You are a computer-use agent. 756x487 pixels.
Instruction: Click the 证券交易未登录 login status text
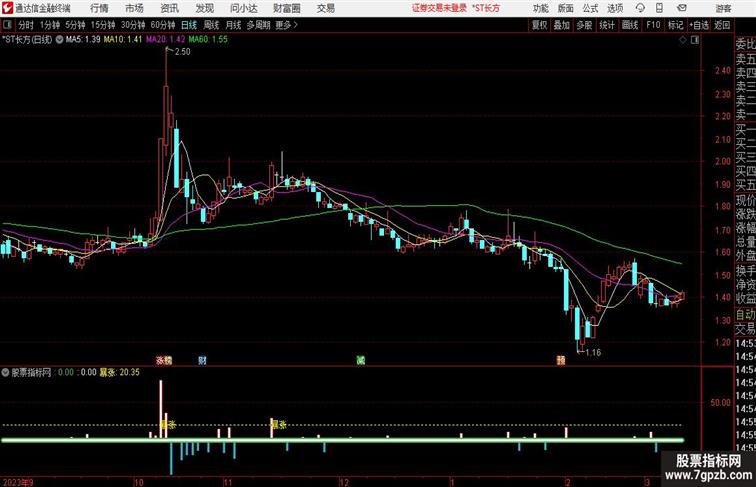[439, 8]
